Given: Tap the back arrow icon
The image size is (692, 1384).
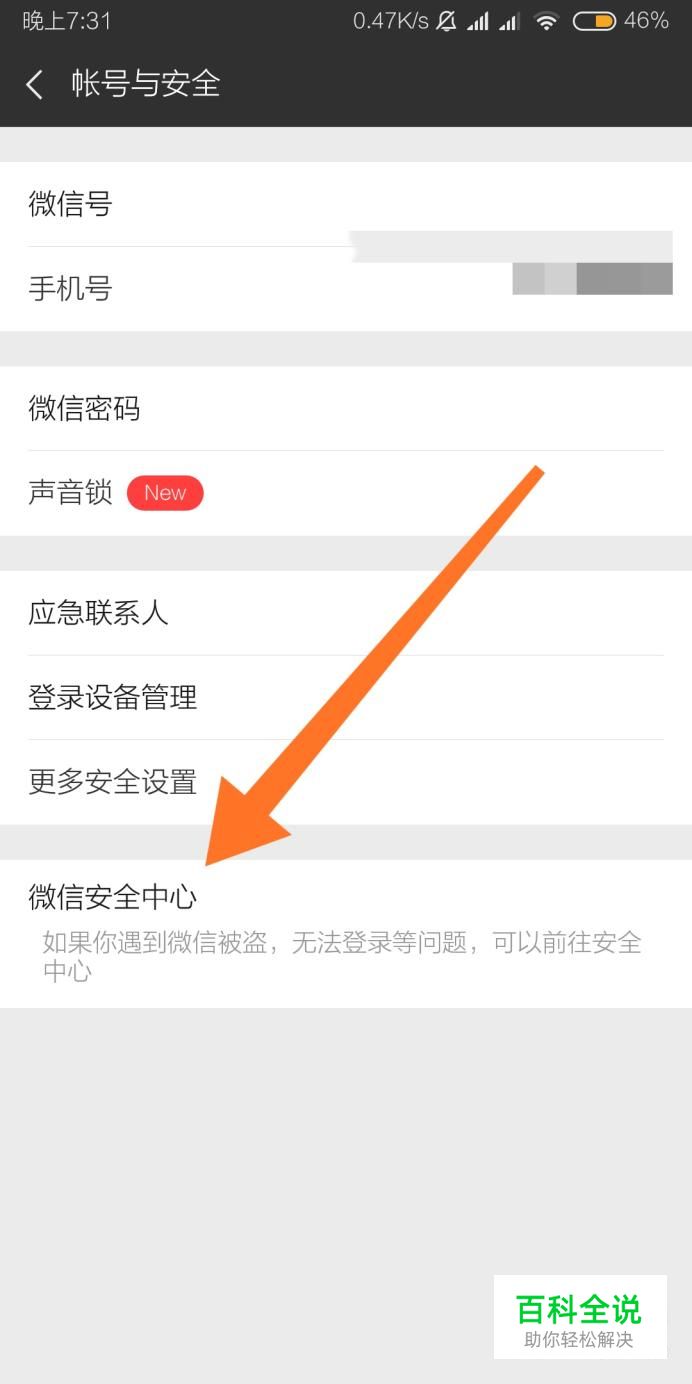Looking at the screenshot, I should click(x=35, y=84).
